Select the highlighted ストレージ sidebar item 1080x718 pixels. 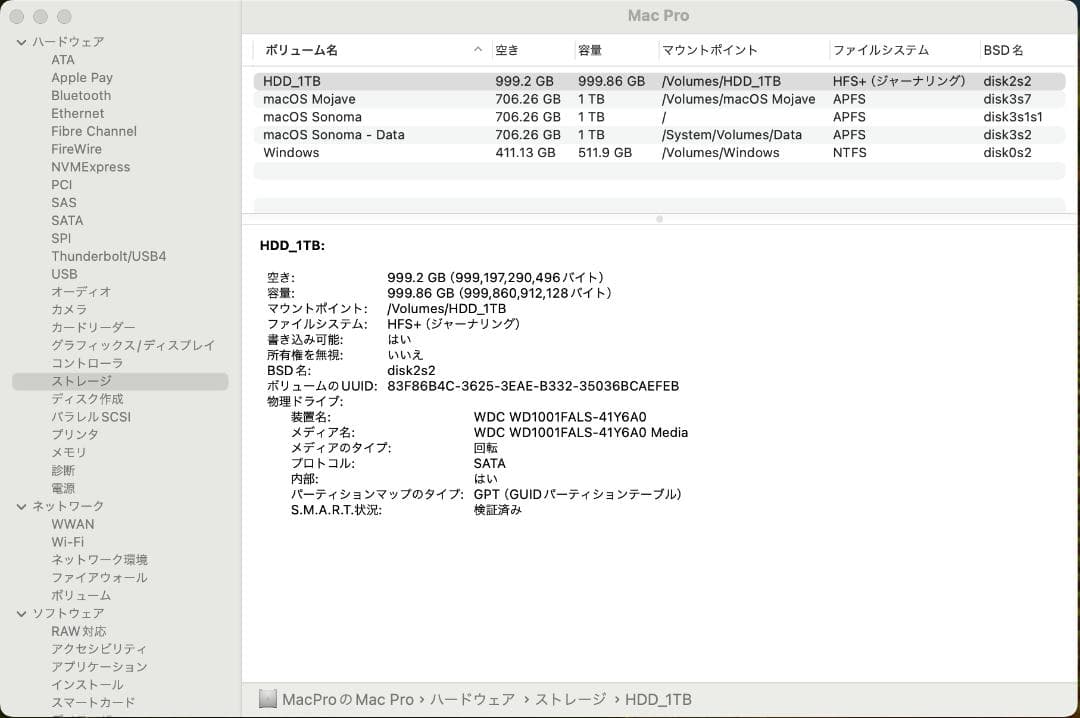tap(120, 382)
